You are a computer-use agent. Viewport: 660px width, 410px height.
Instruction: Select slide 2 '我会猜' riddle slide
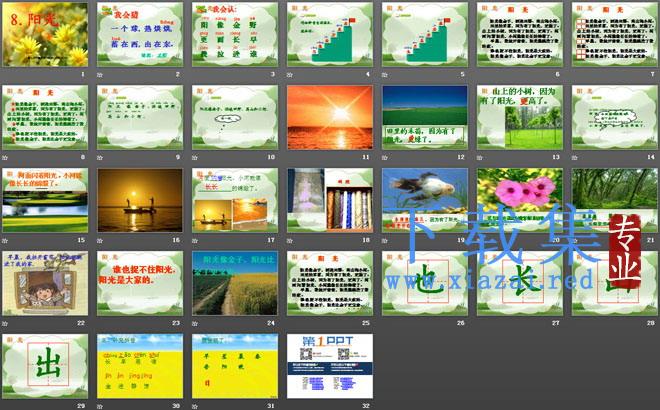pyautogui.click(x=140, y=35)
